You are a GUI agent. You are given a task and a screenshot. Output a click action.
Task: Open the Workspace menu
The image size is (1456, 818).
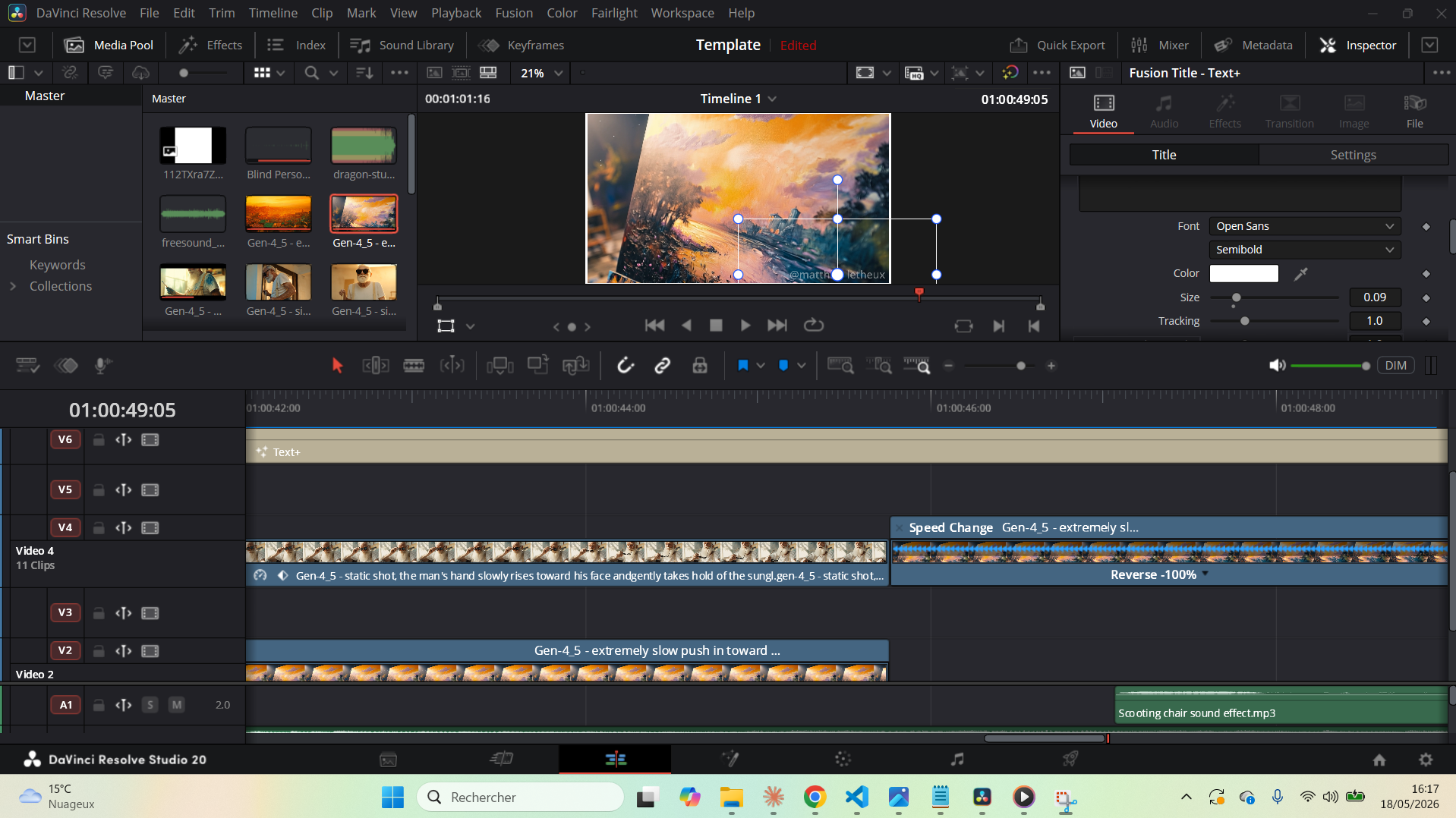(x=682, y=13)
